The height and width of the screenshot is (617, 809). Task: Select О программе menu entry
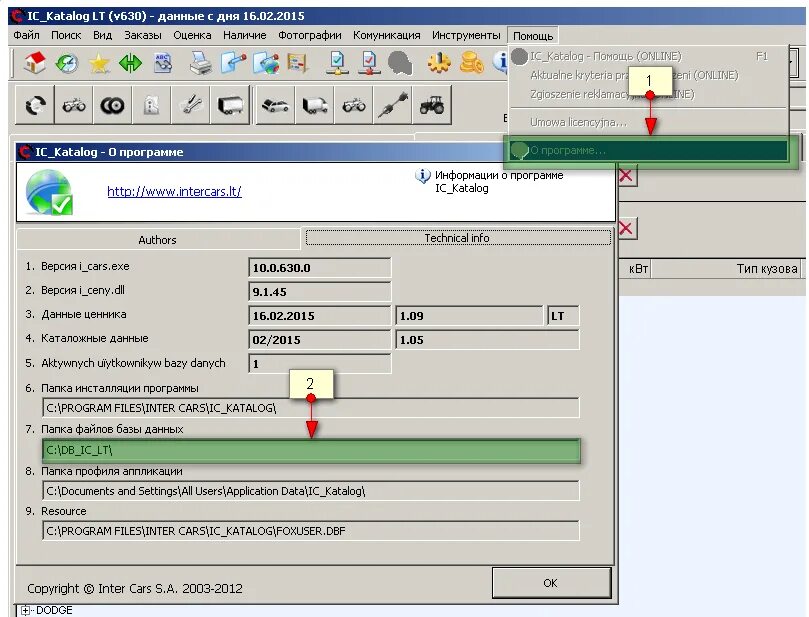point(649,151)
